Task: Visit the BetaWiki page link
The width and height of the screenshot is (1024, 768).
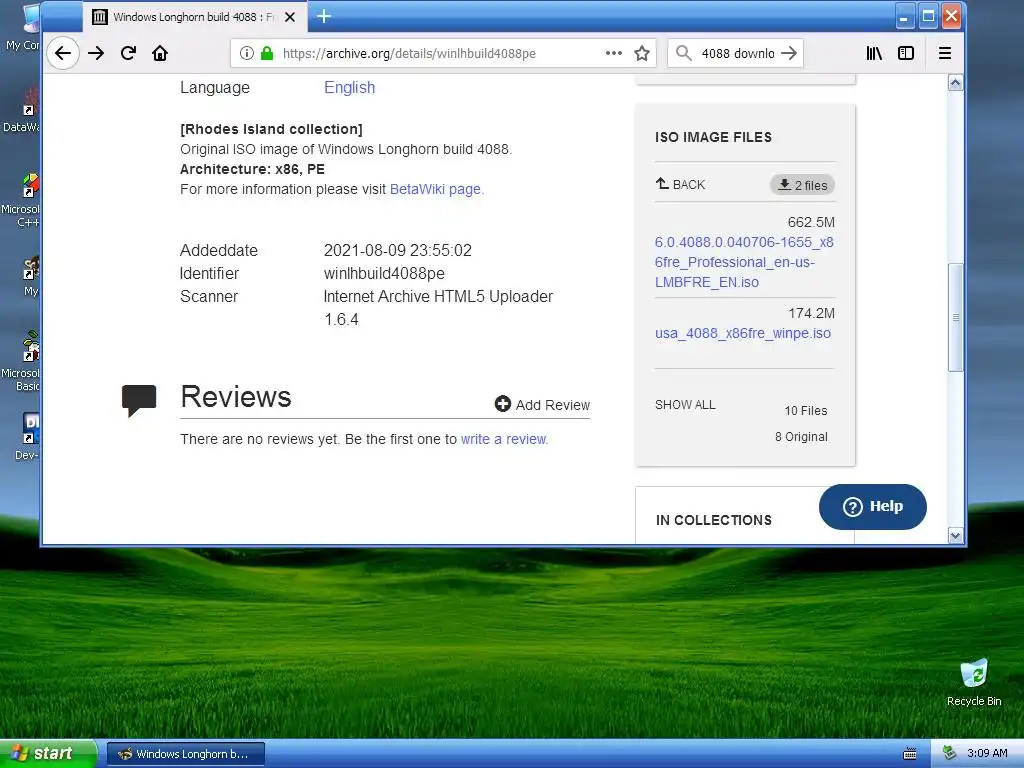Action: (436, 189)
